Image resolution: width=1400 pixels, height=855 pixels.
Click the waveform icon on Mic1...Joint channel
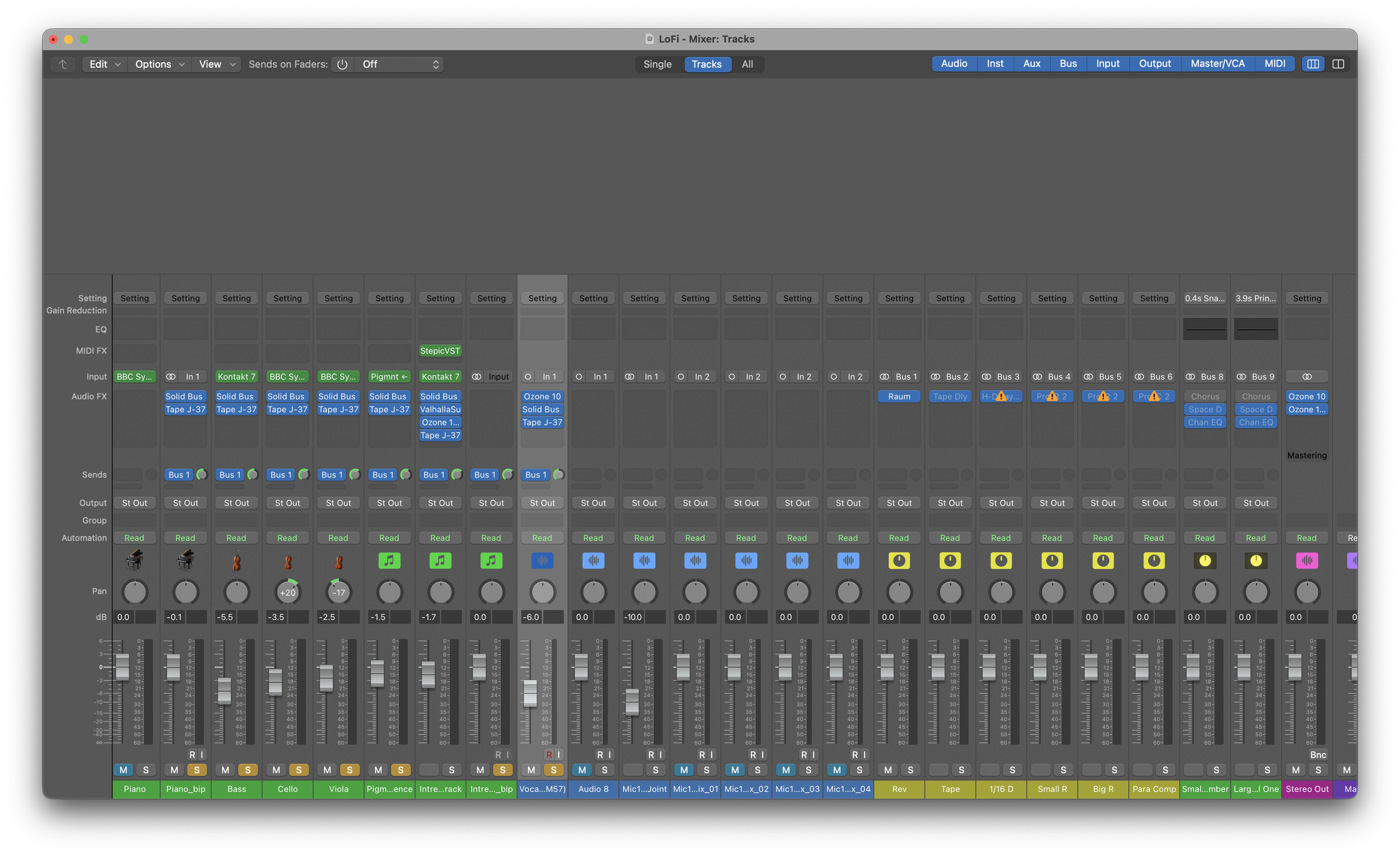[x=645, y=560]
